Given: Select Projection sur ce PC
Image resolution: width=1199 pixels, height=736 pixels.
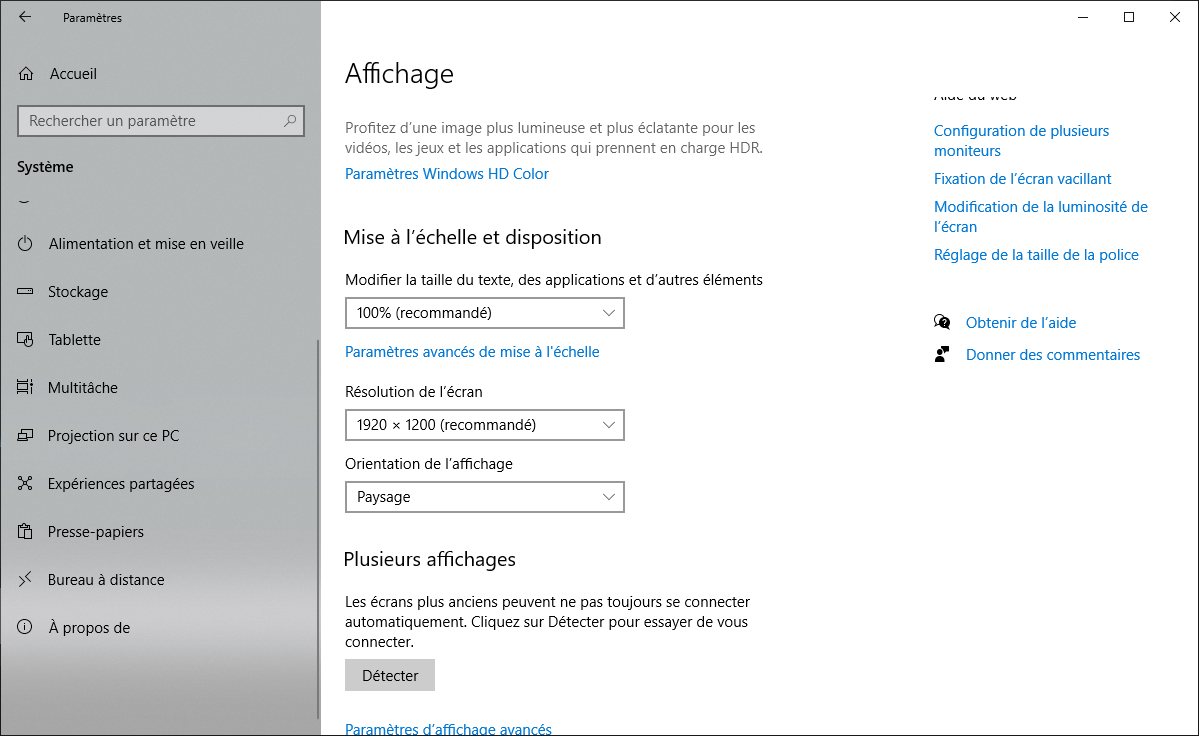Looking at the screenshot, I should point(113,436).
